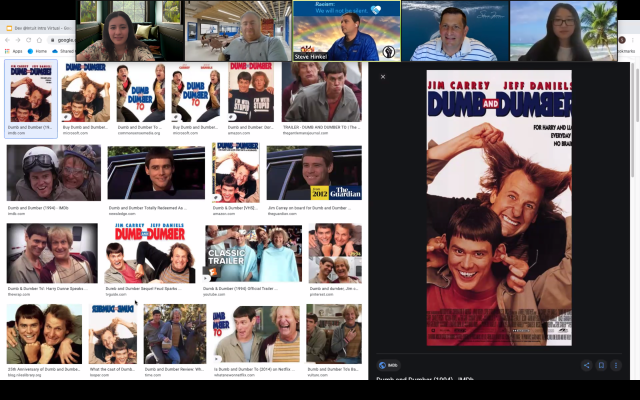Reload the current browser page
This screenshot has height=400, width=640.
[29, 40]
